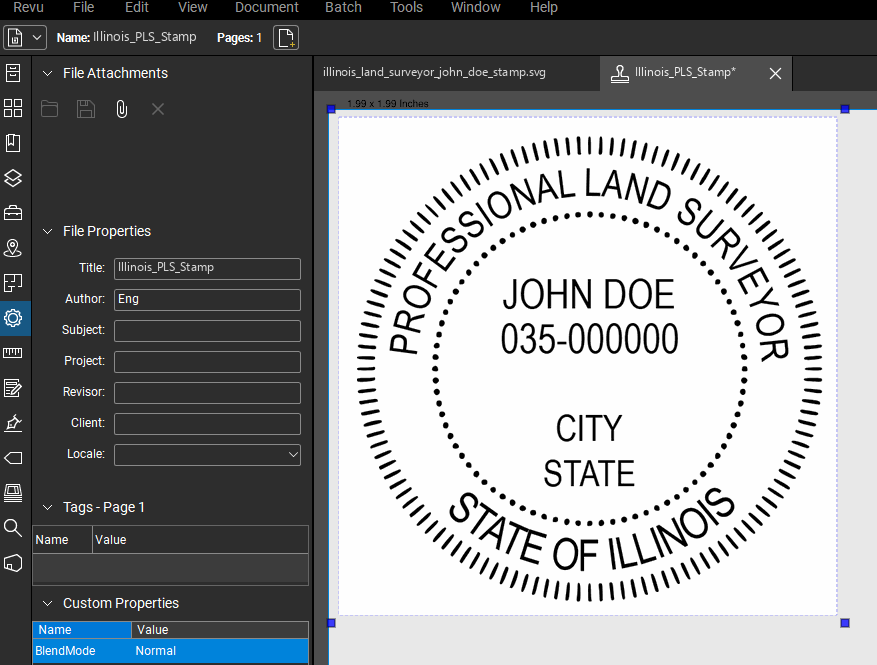The height and width of the screenshot is (665, 877).
Task: Collapse the Tags - Page 1 section
Action: pyautogui.click(x=48, y=507)
